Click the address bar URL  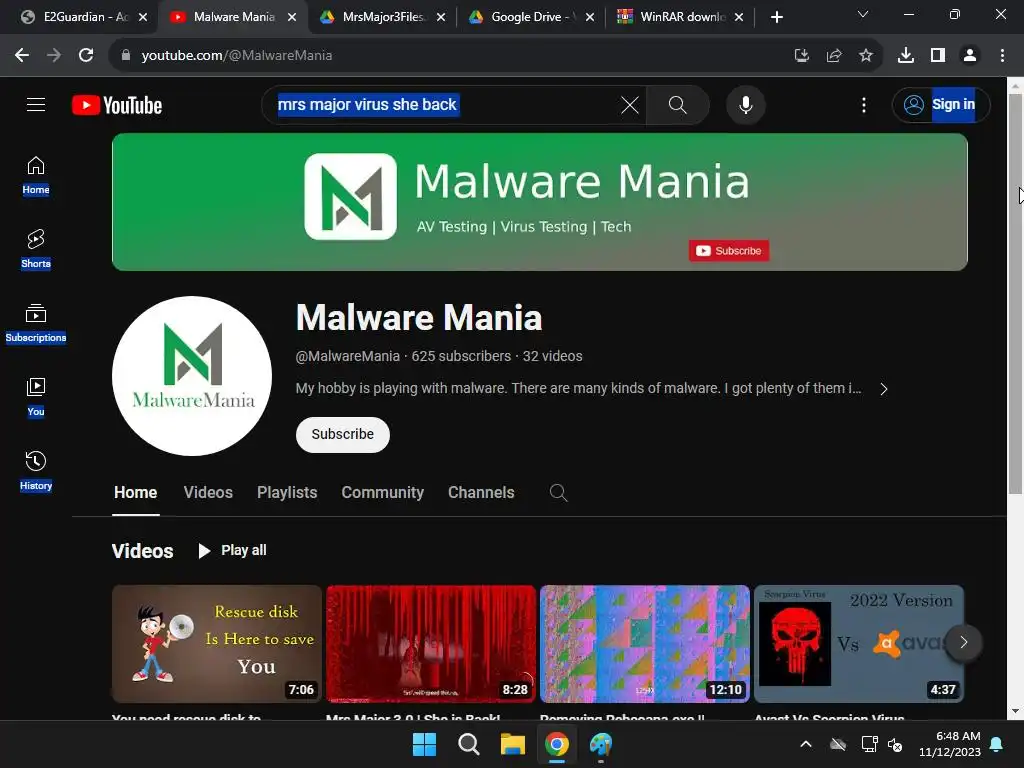tap(236, 56)
